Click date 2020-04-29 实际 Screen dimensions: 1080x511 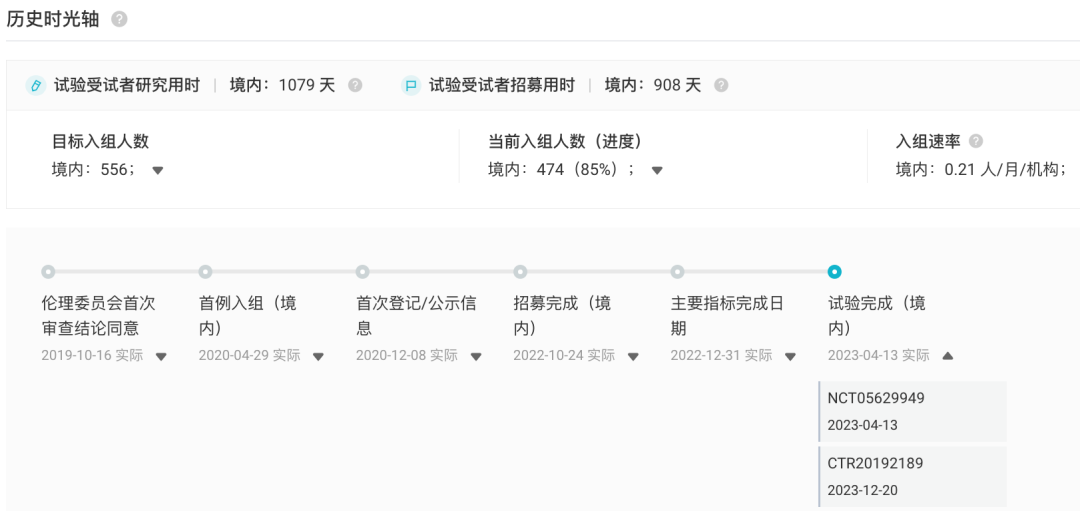(249, 356)
